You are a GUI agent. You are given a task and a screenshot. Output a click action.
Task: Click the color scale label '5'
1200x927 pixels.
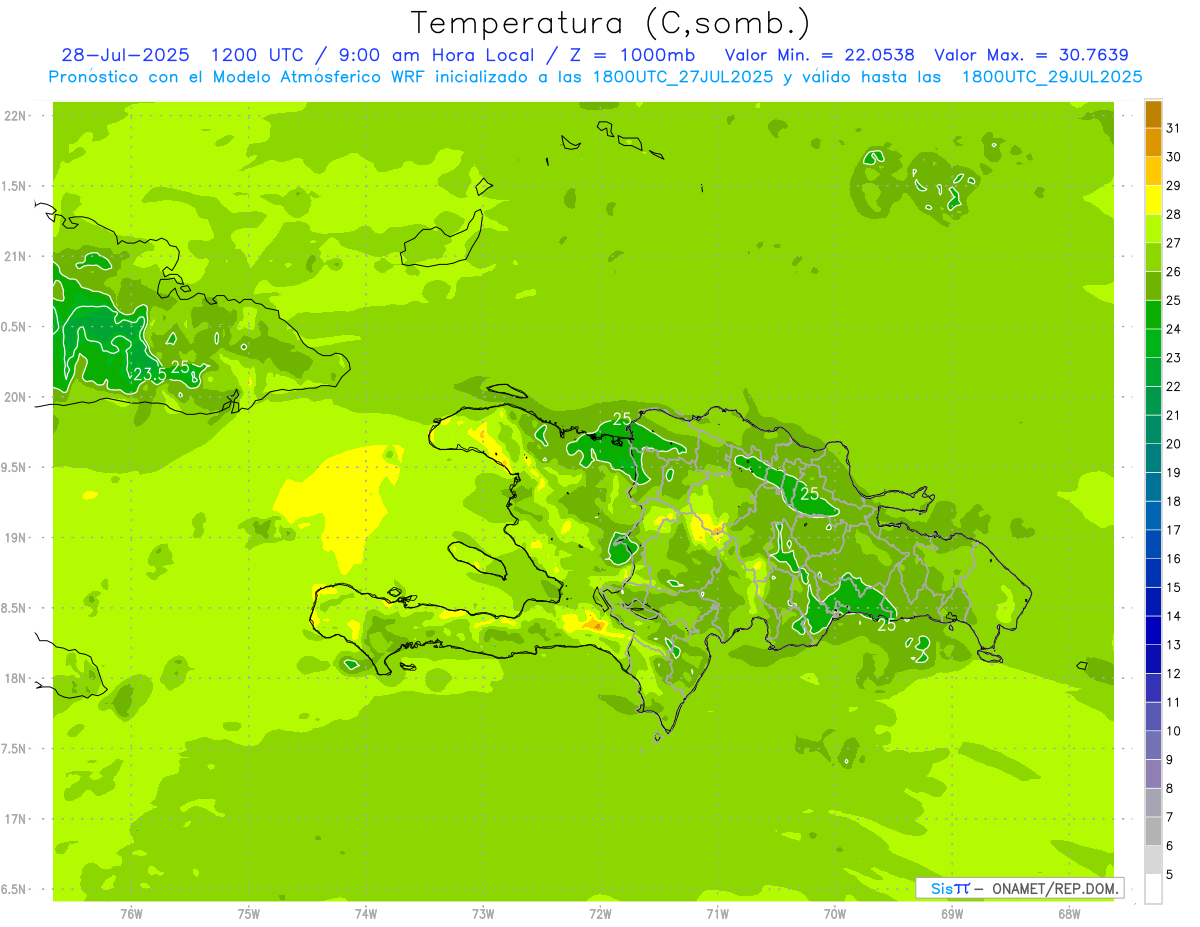click(1170, 875)
